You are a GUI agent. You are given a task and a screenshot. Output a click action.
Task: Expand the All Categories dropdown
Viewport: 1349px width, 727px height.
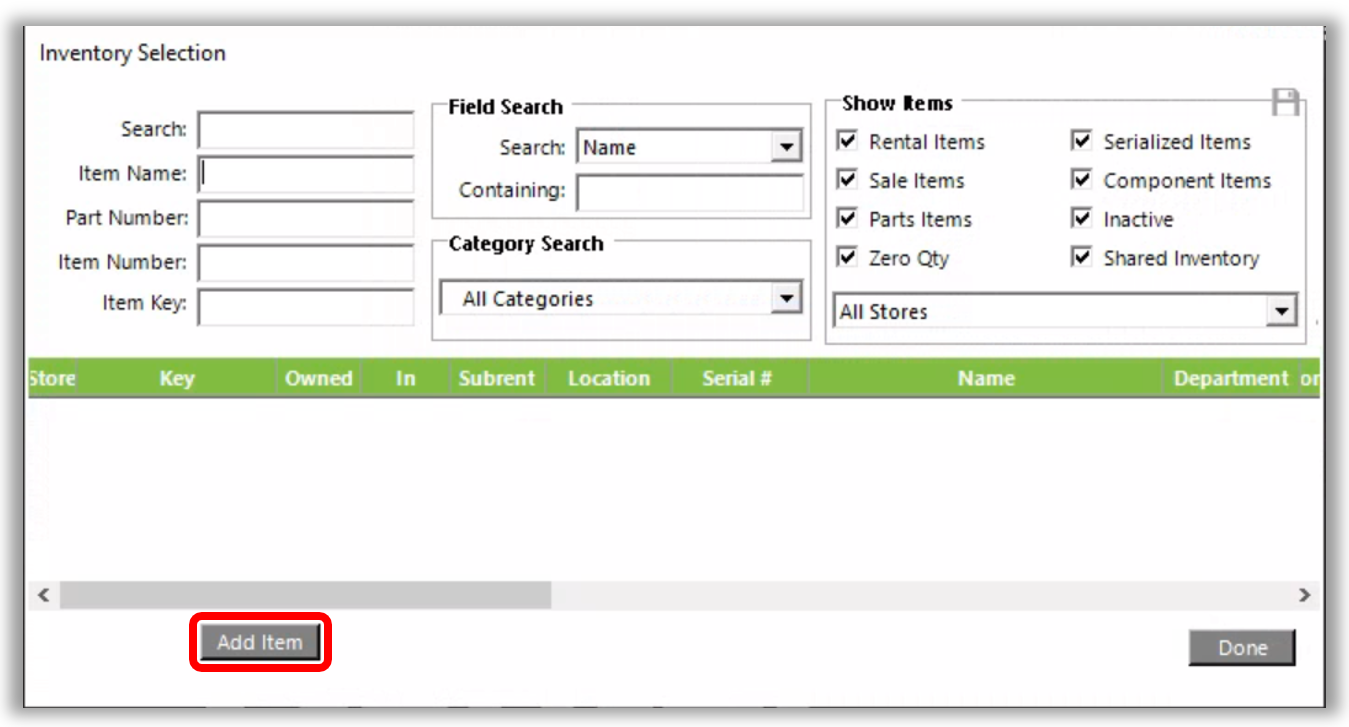click(786, 298)
